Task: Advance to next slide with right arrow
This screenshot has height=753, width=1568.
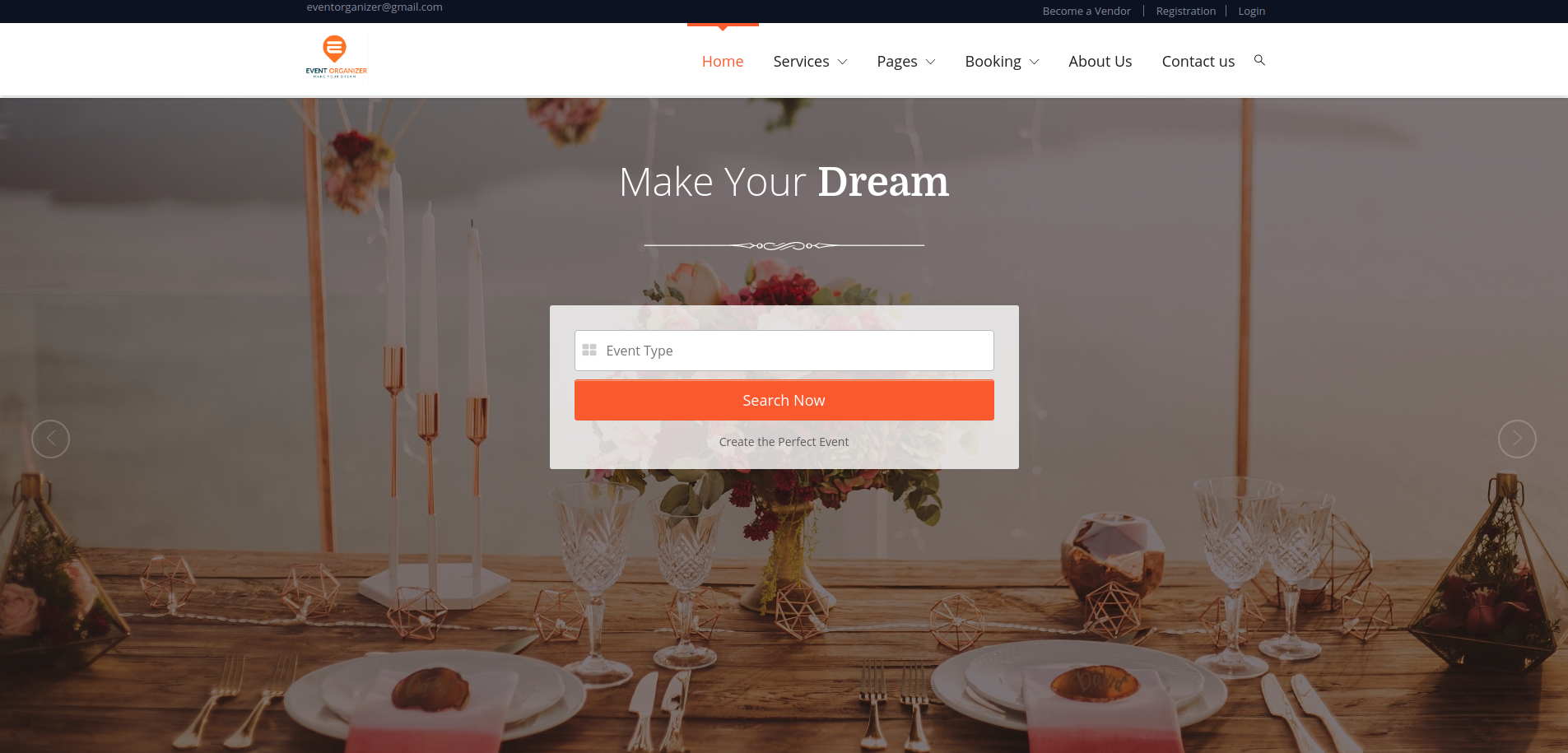Action: click(1517, 439)
